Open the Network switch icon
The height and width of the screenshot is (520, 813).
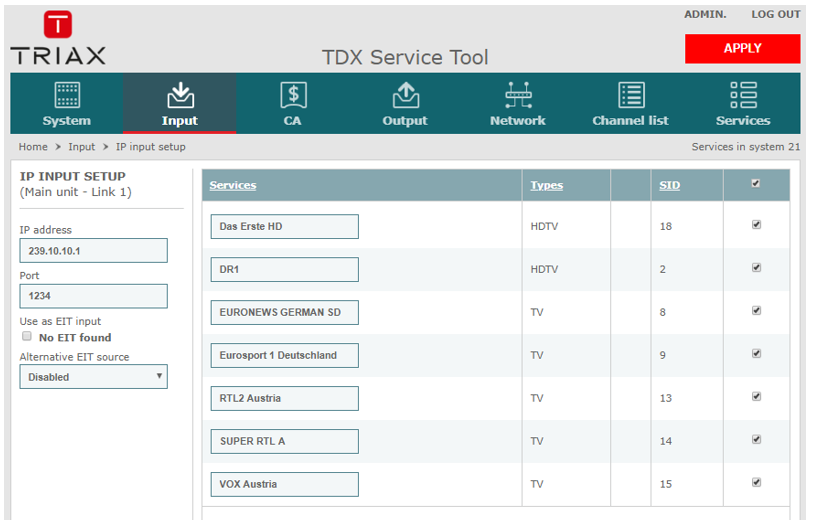(x=518, y=95)
